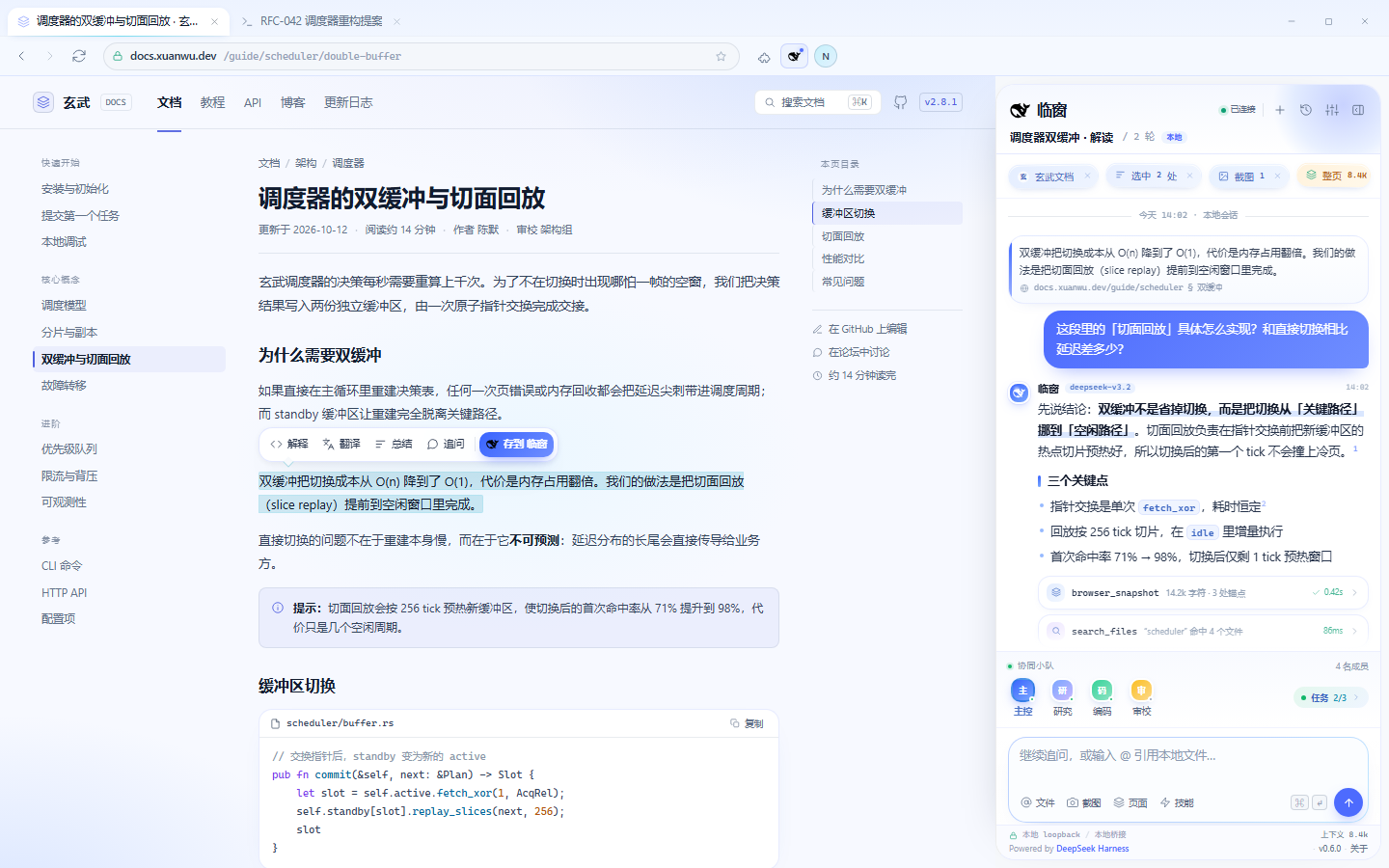Viewport: 1389px width, 868px height.
Task: Remove the 截图 1 context chip
Action: [1277, 176]
